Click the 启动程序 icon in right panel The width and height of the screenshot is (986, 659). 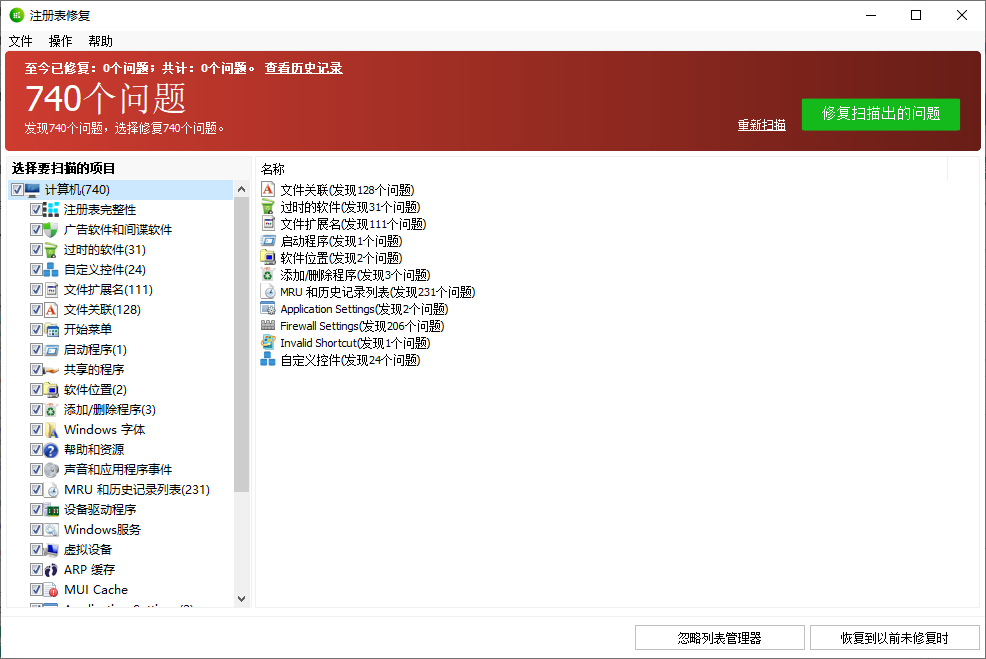pos(266,240)
